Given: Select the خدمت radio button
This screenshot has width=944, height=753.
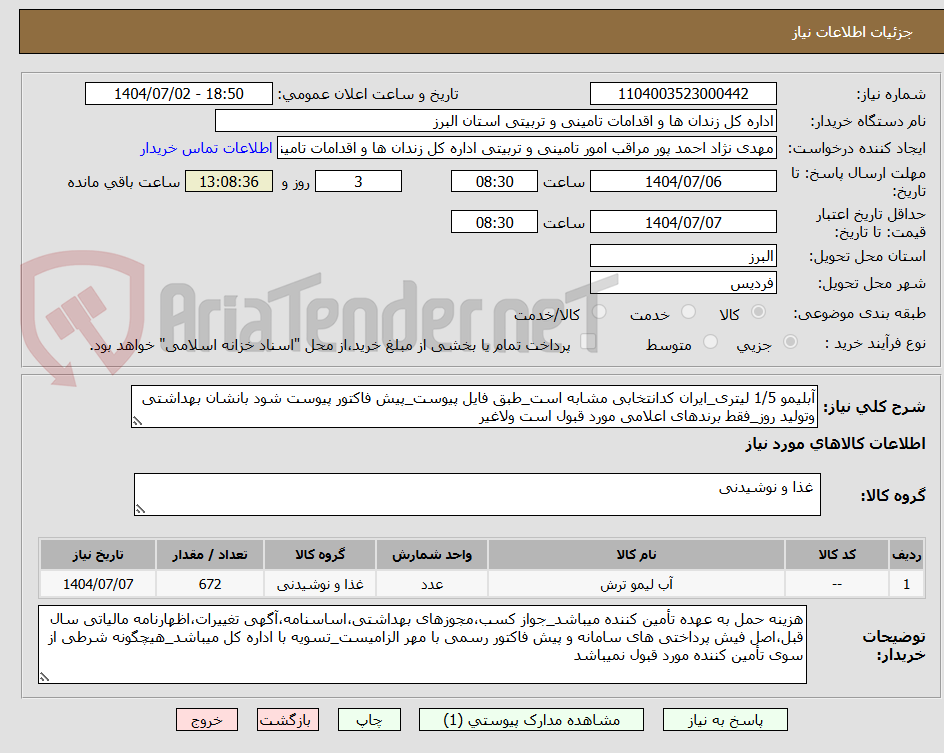Looking at the screenshot, I should tap(688, 311).
